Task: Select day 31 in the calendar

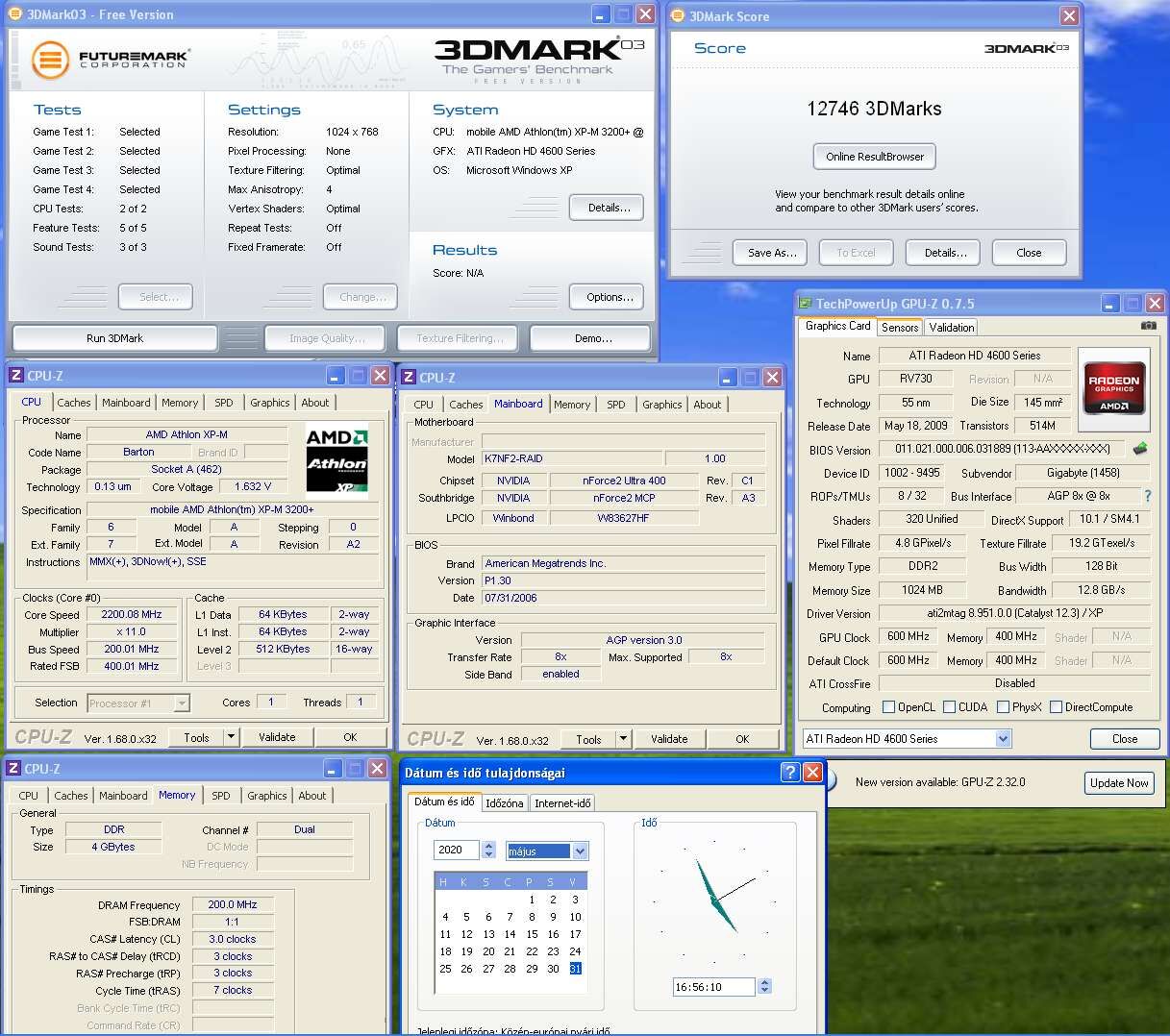Action: [575, 969]
